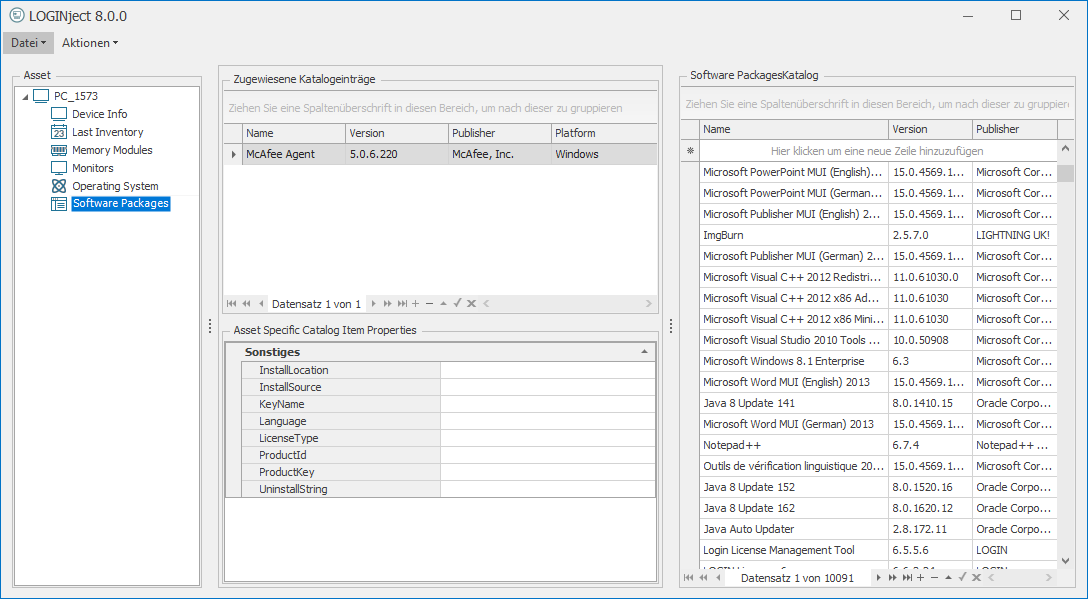Select the McAfee Agent row indicator

[x=233, y=154]
